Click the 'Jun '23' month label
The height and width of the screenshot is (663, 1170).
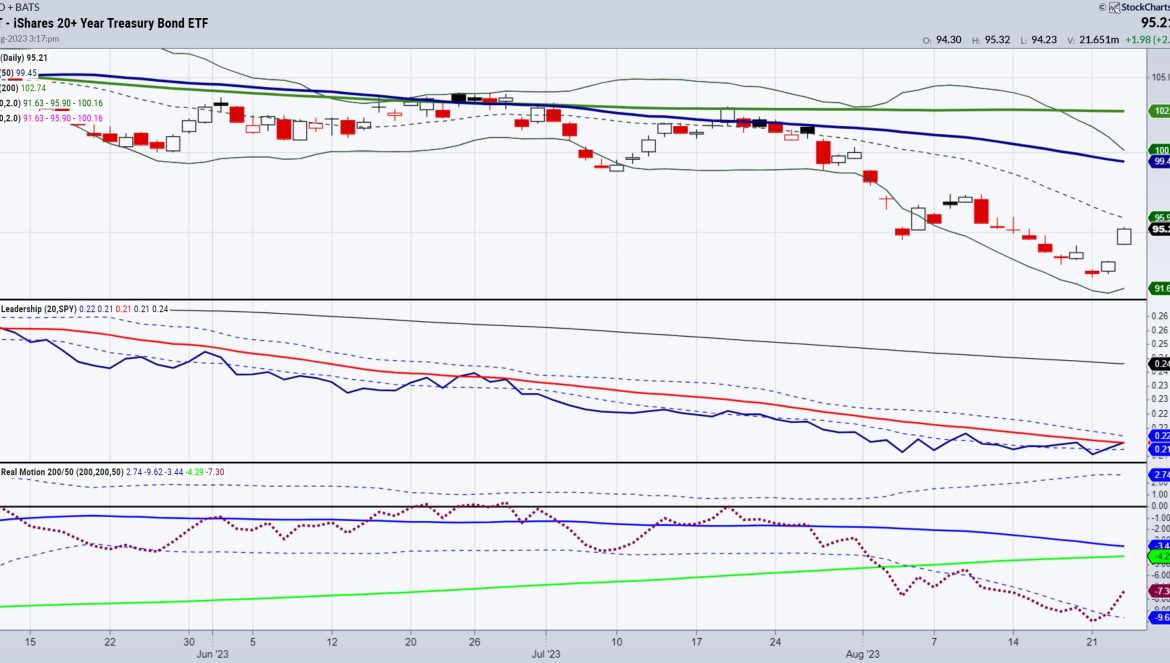pos(213,655)
